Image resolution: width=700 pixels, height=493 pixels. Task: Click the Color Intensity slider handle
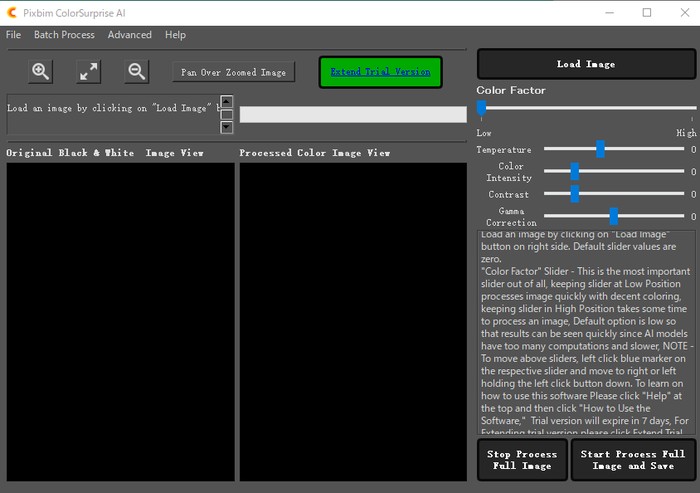tap(575, 171)
